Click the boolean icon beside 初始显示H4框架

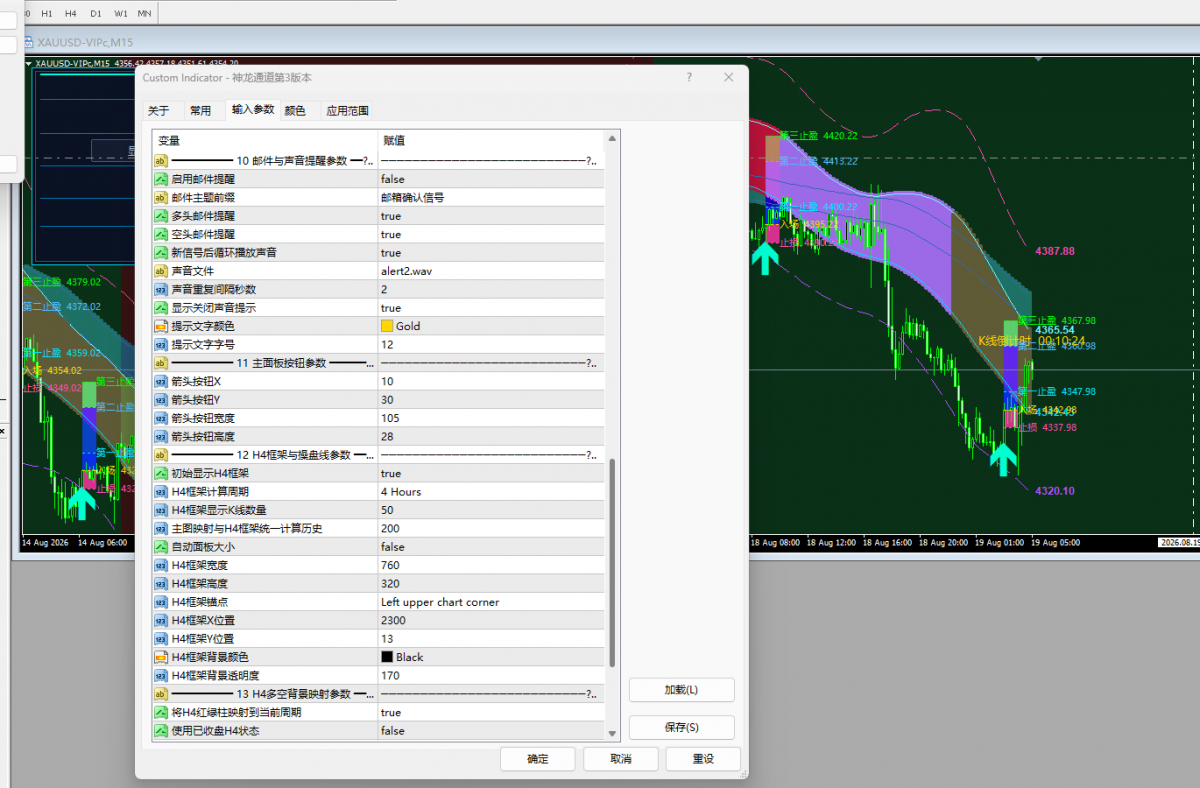pos(161,473)
